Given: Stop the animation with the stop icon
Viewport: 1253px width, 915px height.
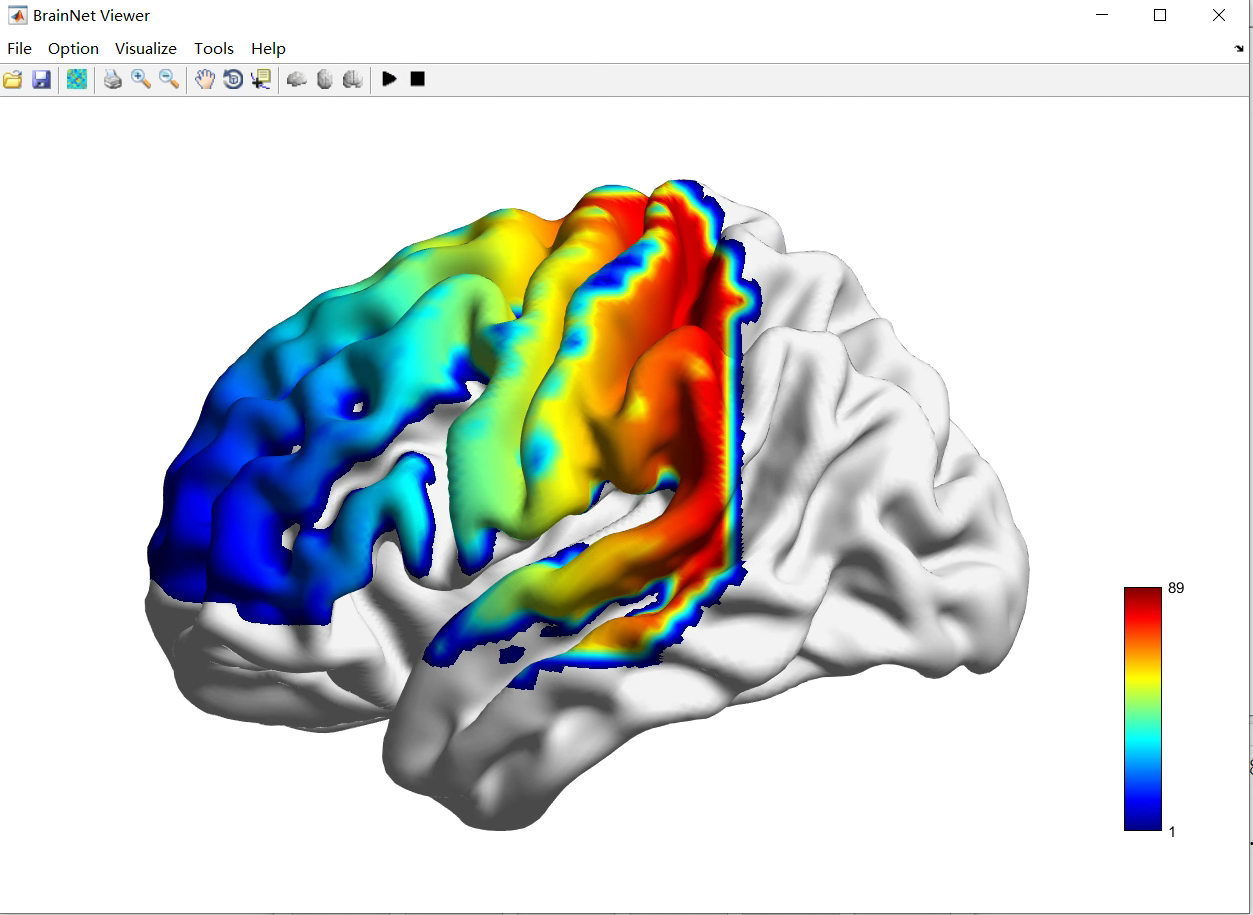Looking at the screenshot, I should point(415,79).
